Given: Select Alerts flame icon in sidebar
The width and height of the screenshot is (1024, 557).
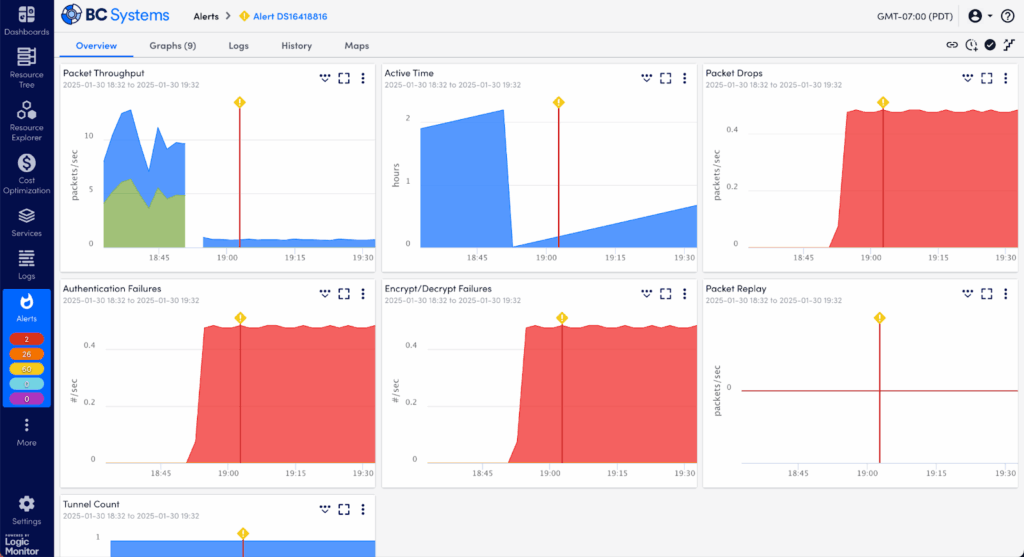Looking at the screenshot, I should [x=26, y=302].
